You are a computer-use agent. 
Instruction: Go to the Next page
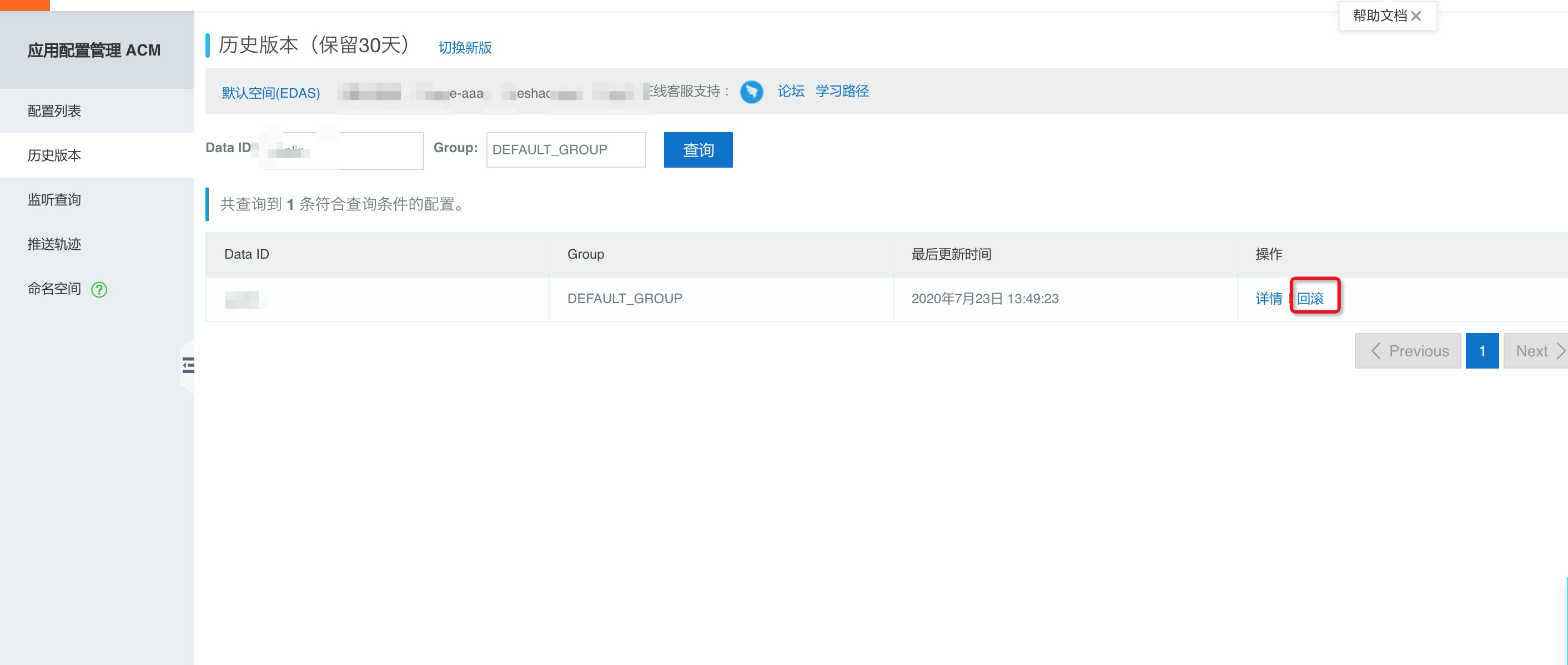point(1536,351)
